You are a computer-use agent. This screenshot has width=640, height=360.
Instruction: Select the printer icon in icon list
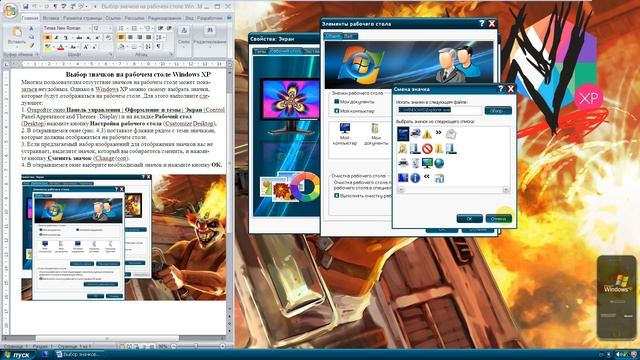403,163
